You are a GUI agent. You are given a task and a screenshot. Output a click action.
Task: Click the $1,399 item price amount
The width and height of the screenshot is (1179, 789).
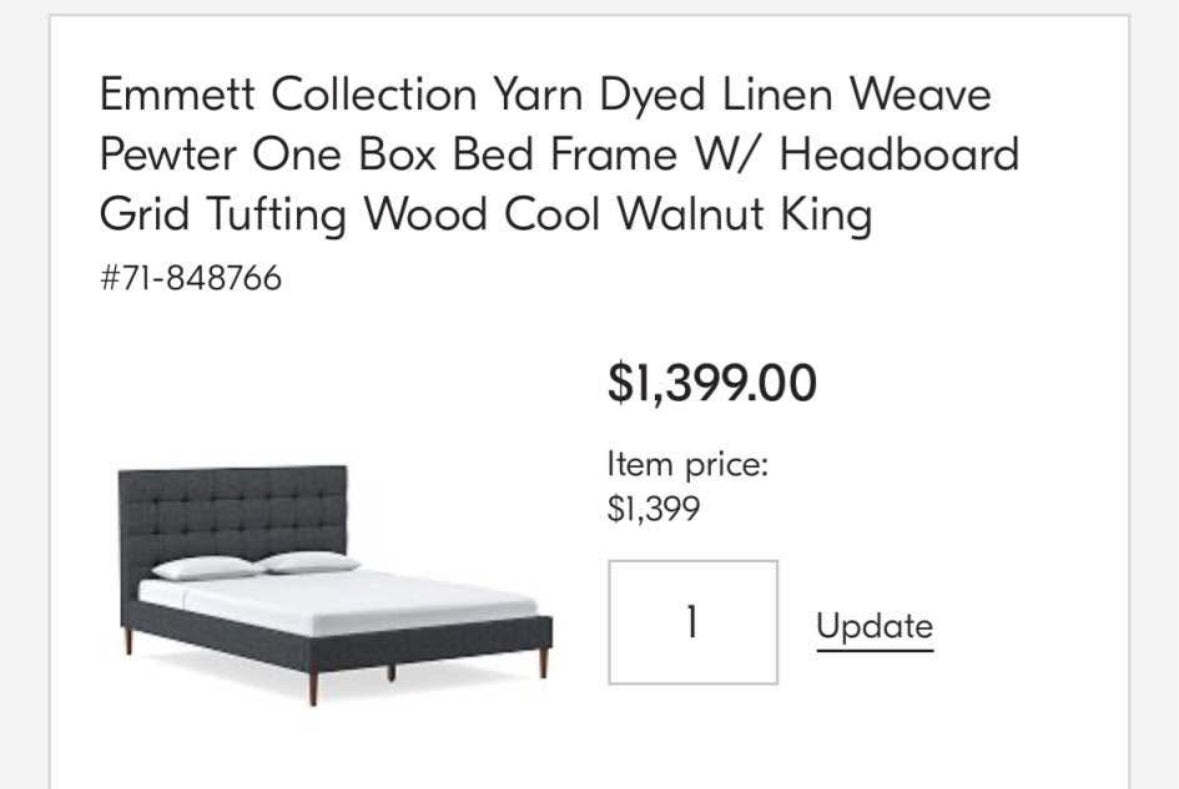(651, 508)
